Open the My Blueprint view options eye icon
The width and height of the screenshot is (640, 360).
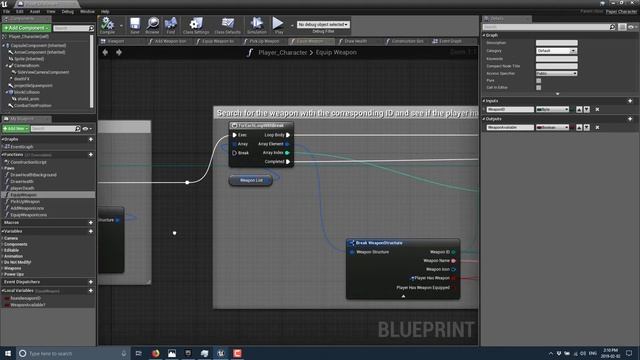[x=86, y=129]
